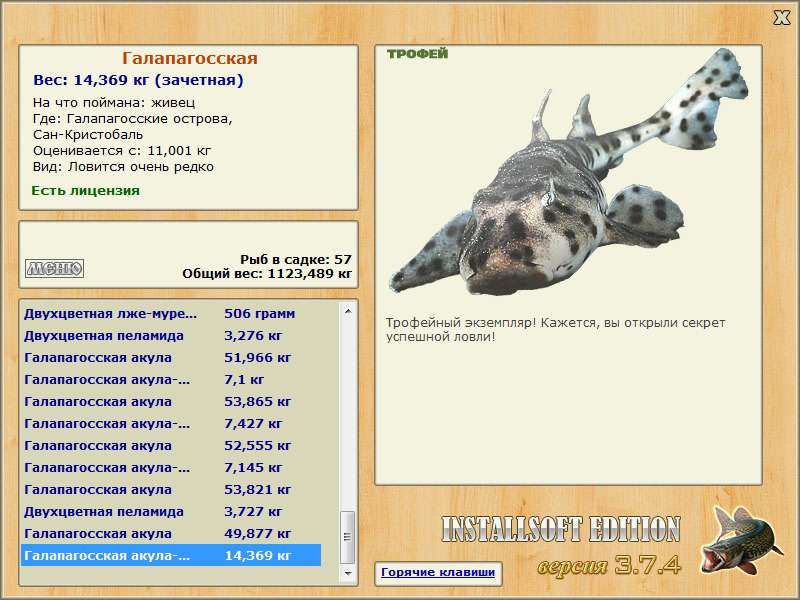Click the trophy shark picture
Viewport: 800px width, 600px height.
pyautogui.click(x=569, y=172)
